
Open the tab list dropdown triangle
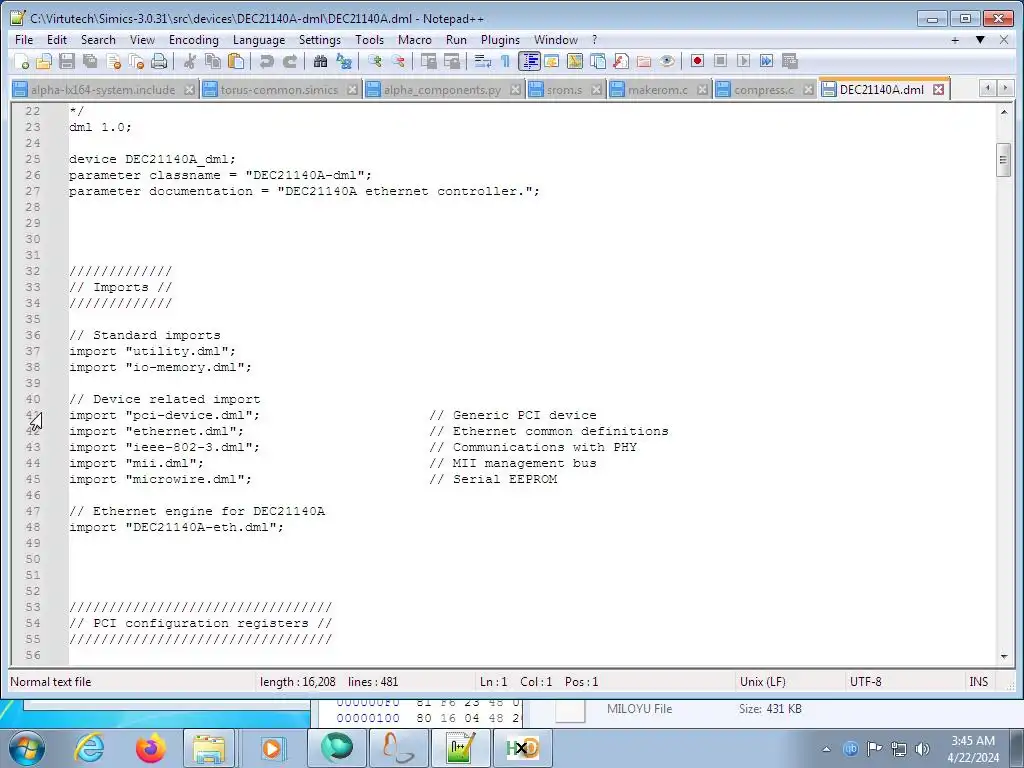coord(980,40)
